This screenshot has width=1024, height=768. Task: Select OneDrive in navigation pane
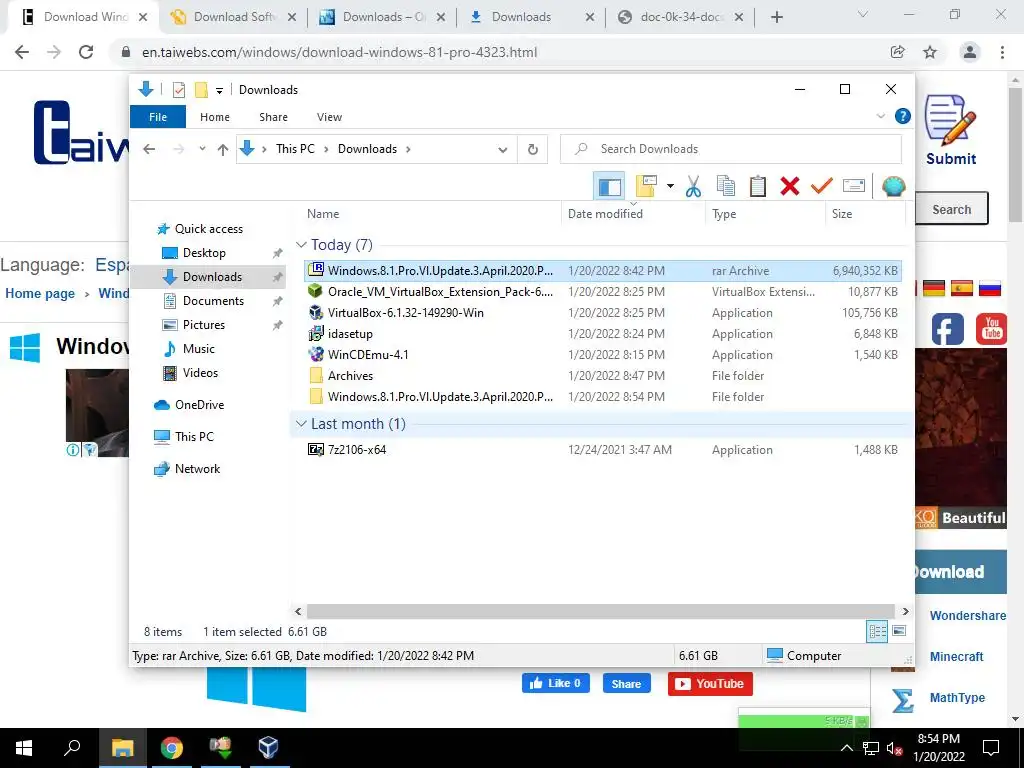pyautogui.click(x=199, y=405)
